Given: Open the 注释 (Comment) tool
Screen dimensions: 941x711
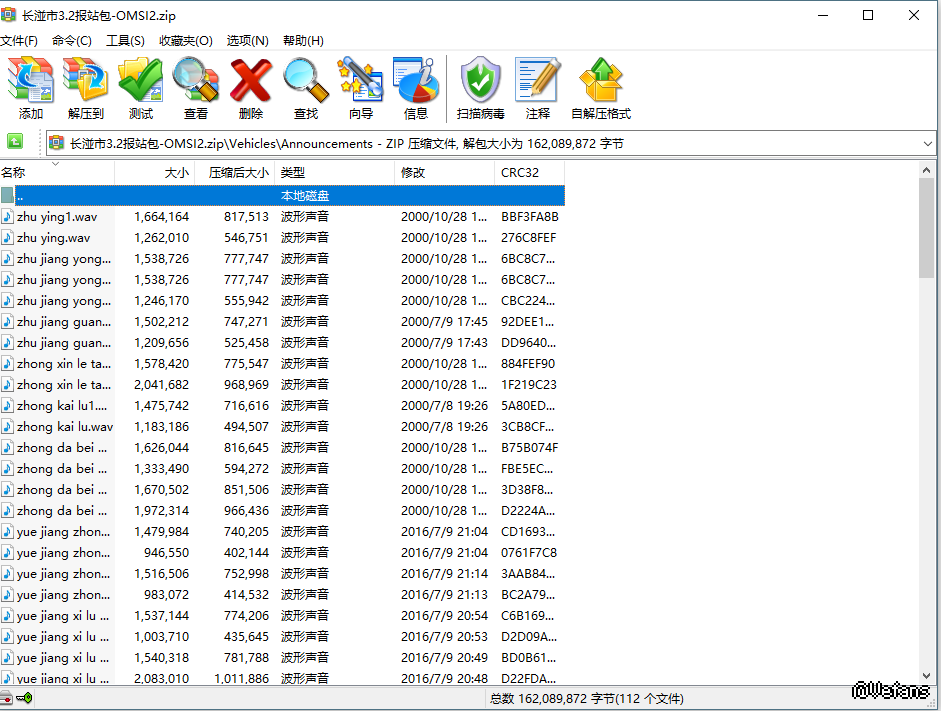Looking at the screenshot, I should [537, 88].
